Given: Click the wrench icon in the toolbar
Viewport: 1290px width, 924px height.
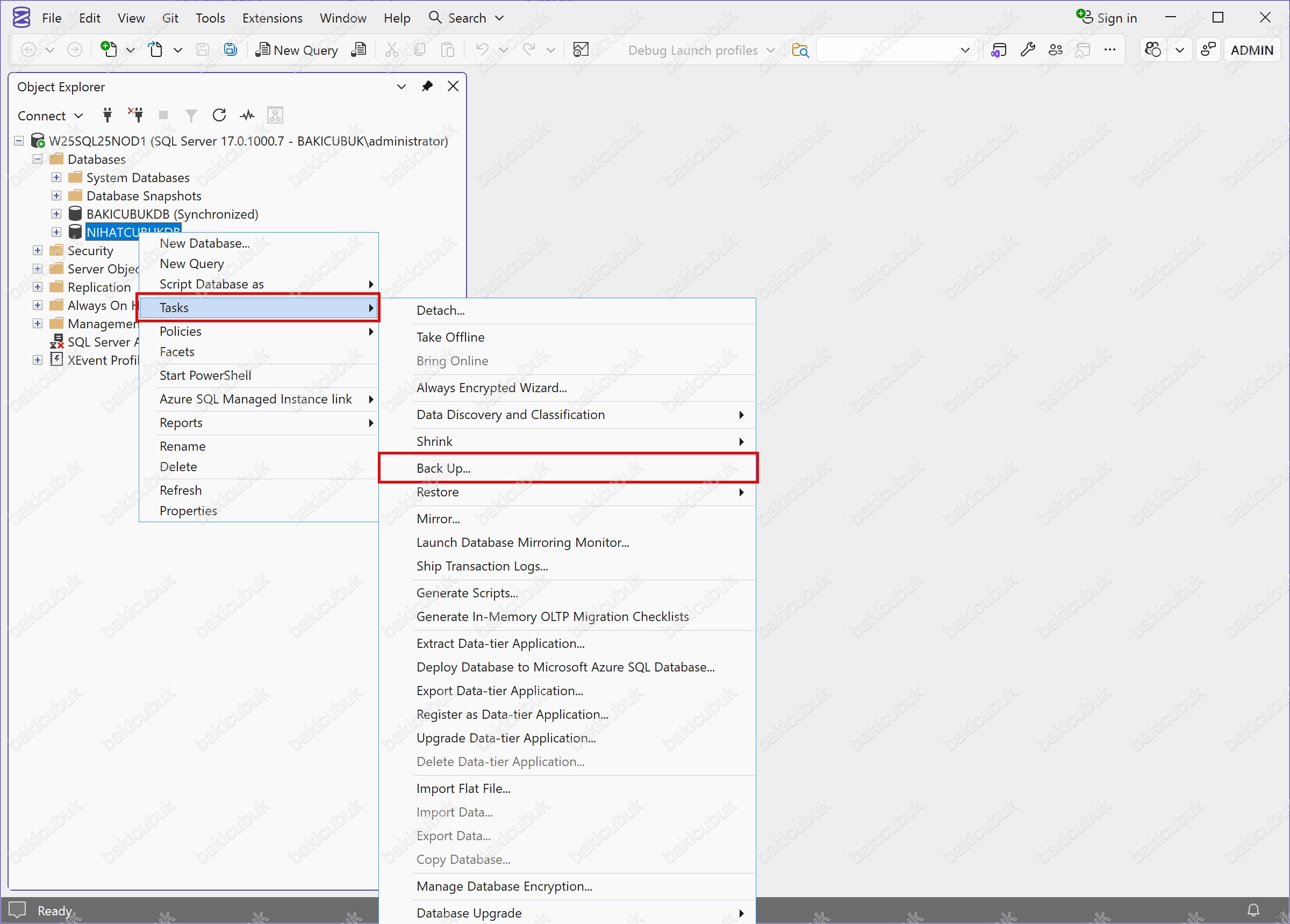Looking at the screenshot, I should point(1027,50).
